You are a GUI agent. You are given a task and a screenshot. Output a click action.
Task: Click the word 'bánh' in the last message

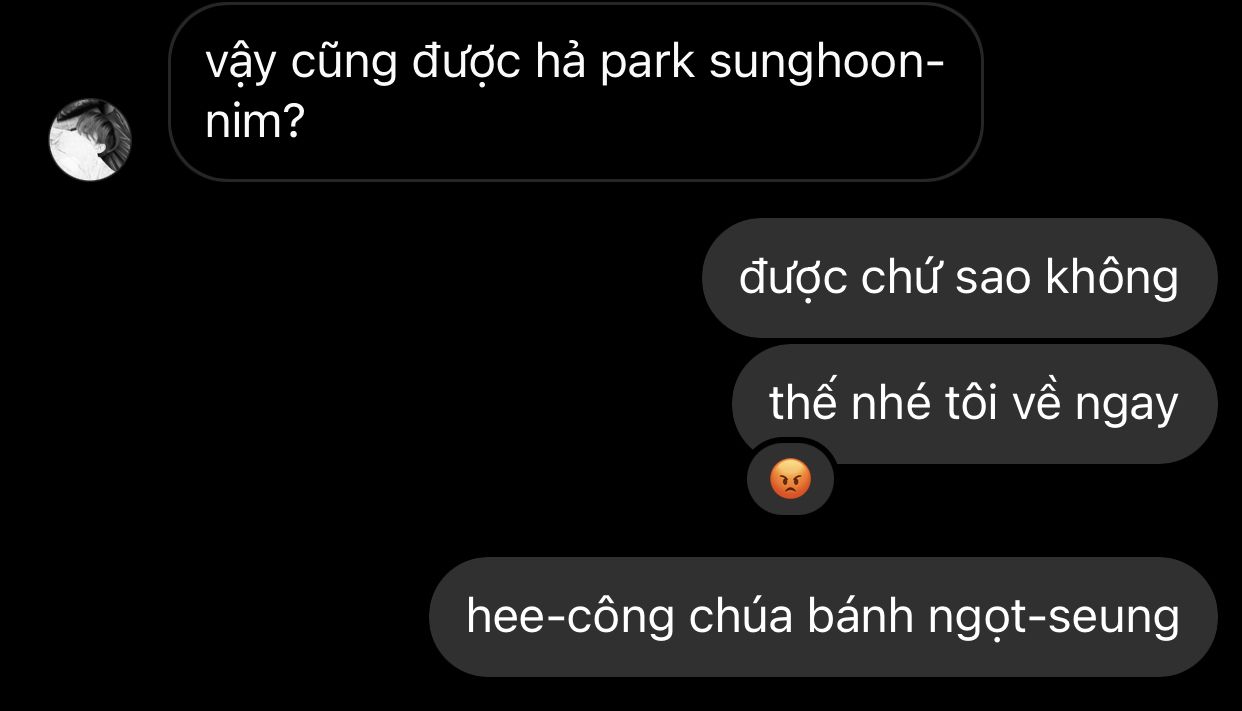coord(860,615)
